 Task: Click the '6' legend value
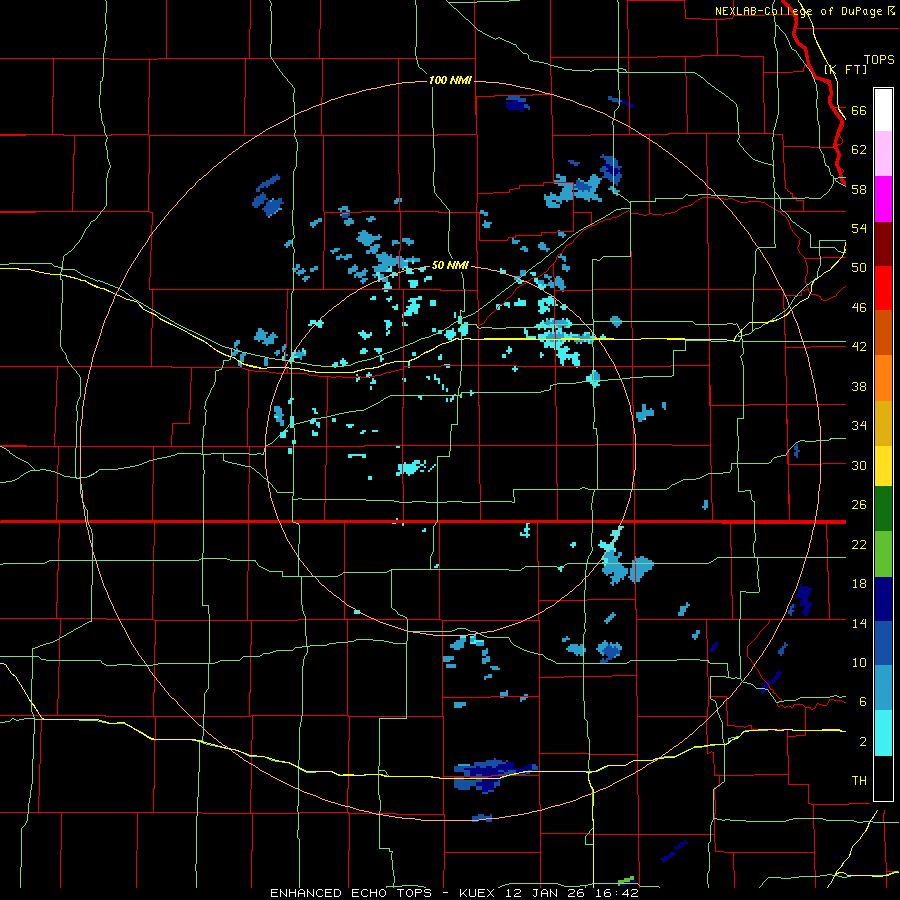tap(863, 701)
